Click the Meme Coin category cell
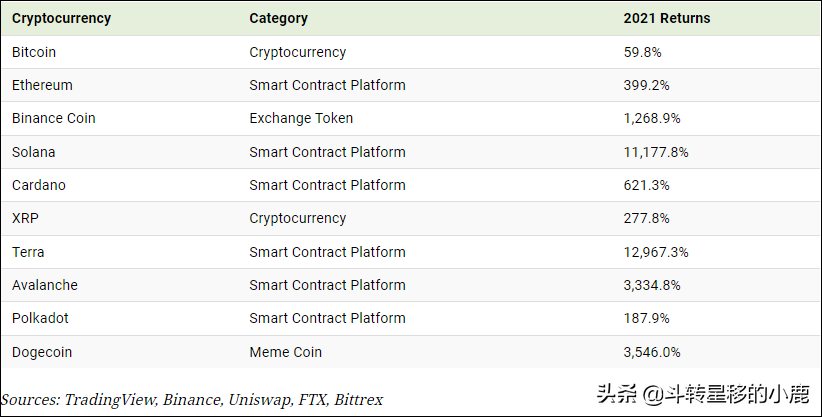Image resolution: width=822 pixels, height=417 pixels. [286, 352]
